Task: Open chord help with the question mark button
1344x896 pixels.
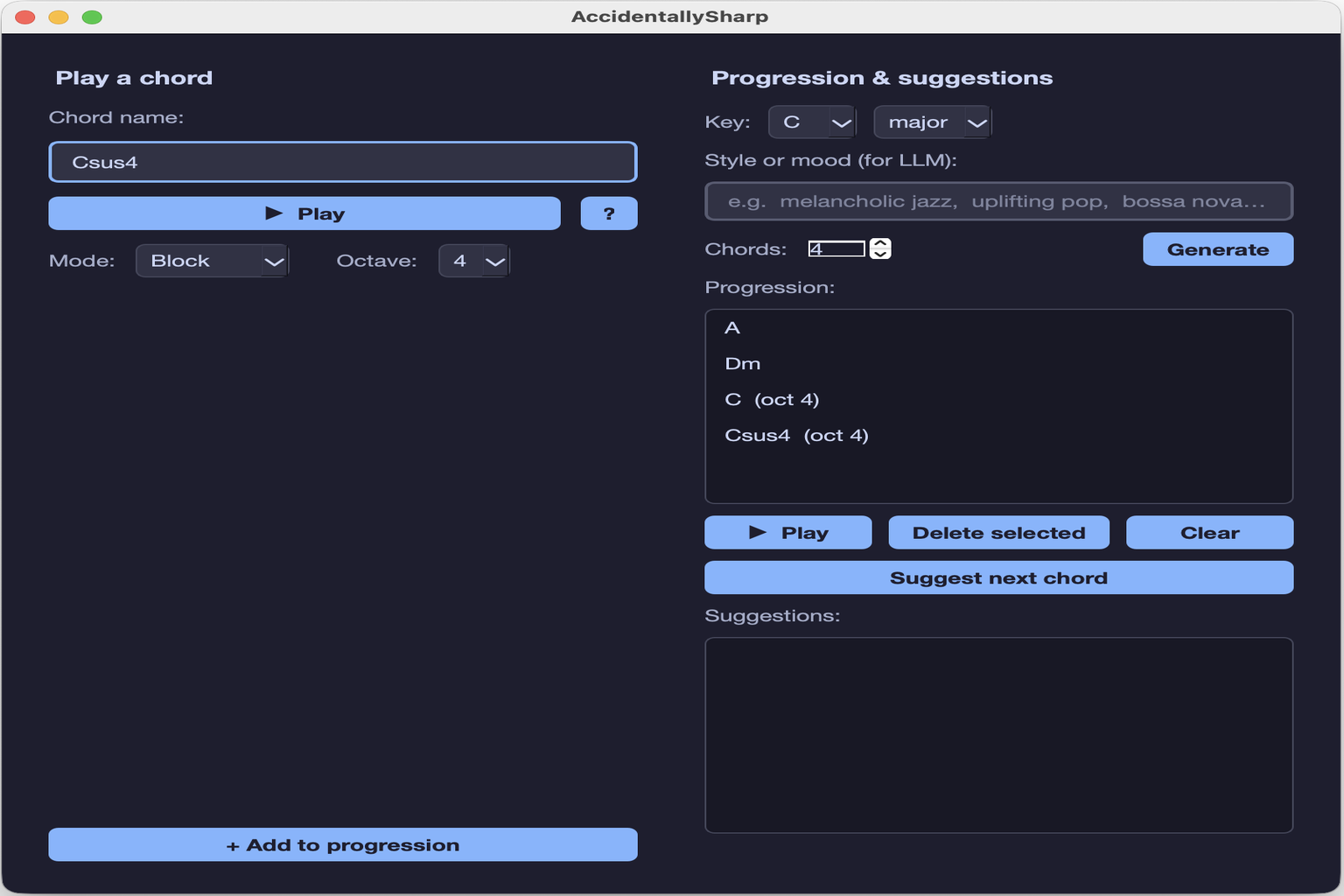Action: coord(608,213)
